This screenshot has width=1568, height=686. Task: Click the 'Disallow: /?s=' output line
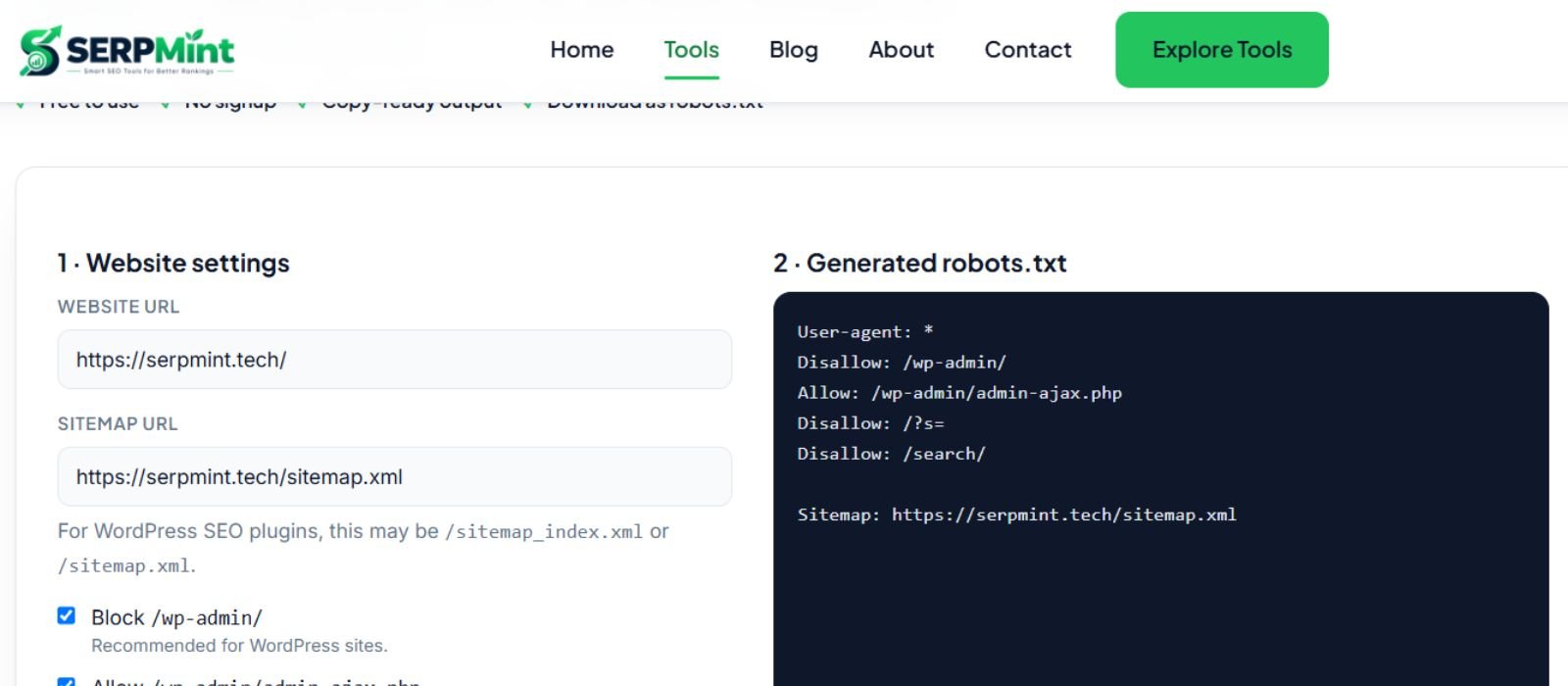click(870, 423)
